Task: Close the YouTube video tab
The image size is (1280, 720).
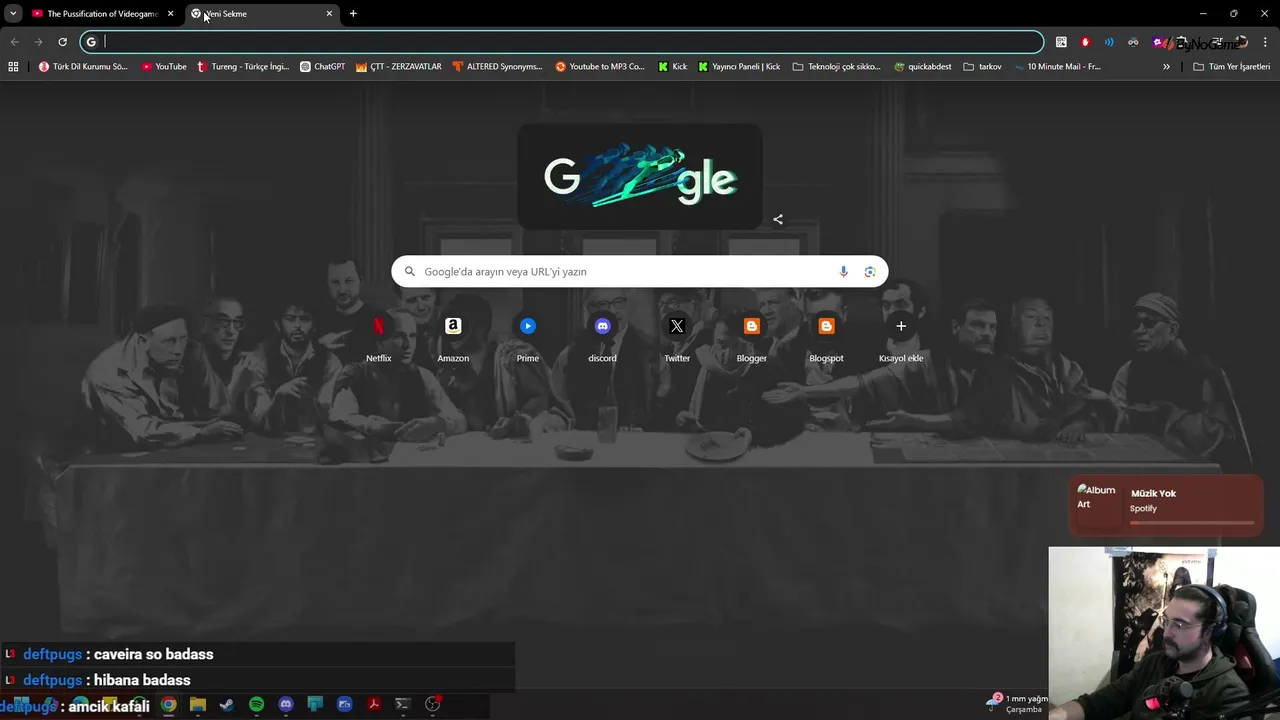Action: pyautogui.click(x=170, y=14)
